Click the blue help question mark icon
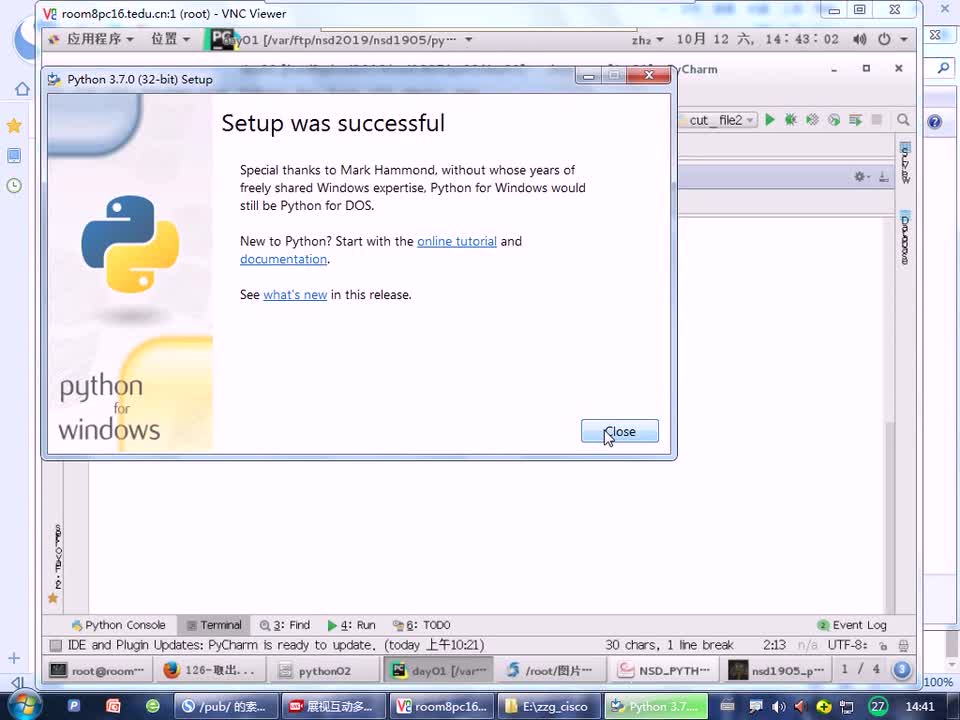Viewport: 960px width, 720px height. (x=934, y=122)
